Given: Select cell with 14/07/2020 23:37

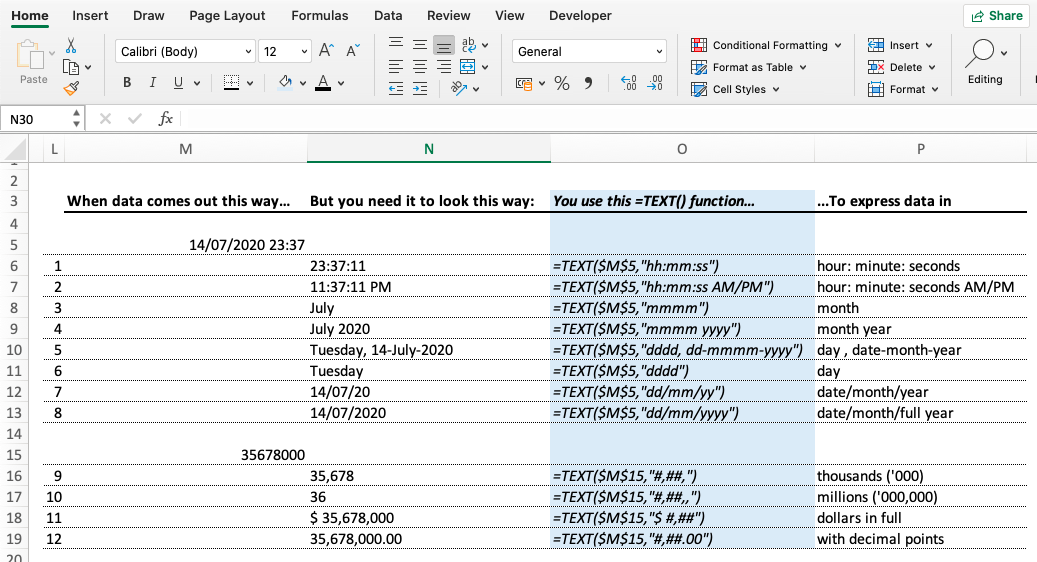Looking at the screenshot, I should (x=186, y=245).
